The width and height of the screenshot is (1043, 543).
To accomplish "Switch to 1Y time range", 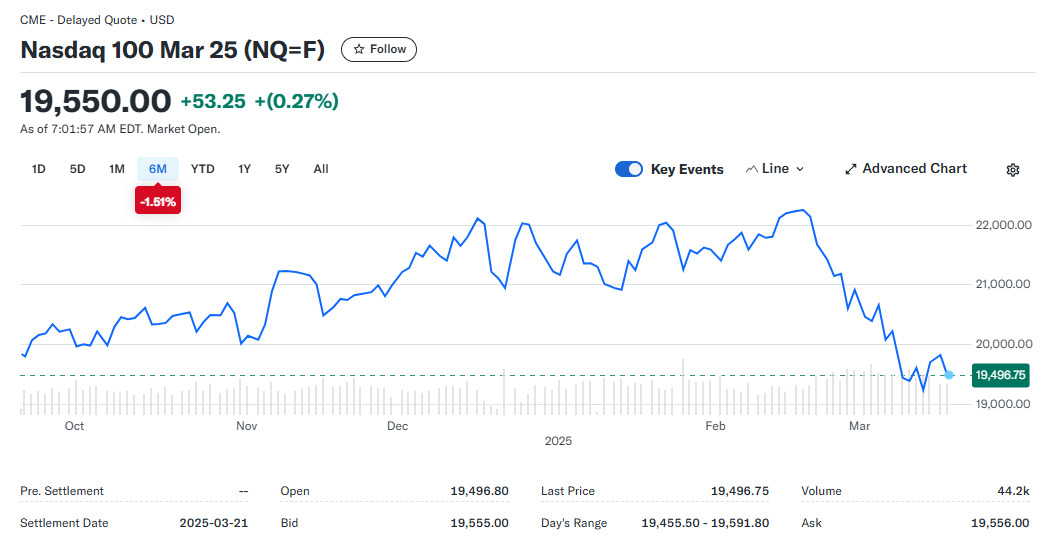I will pos(244,169).
